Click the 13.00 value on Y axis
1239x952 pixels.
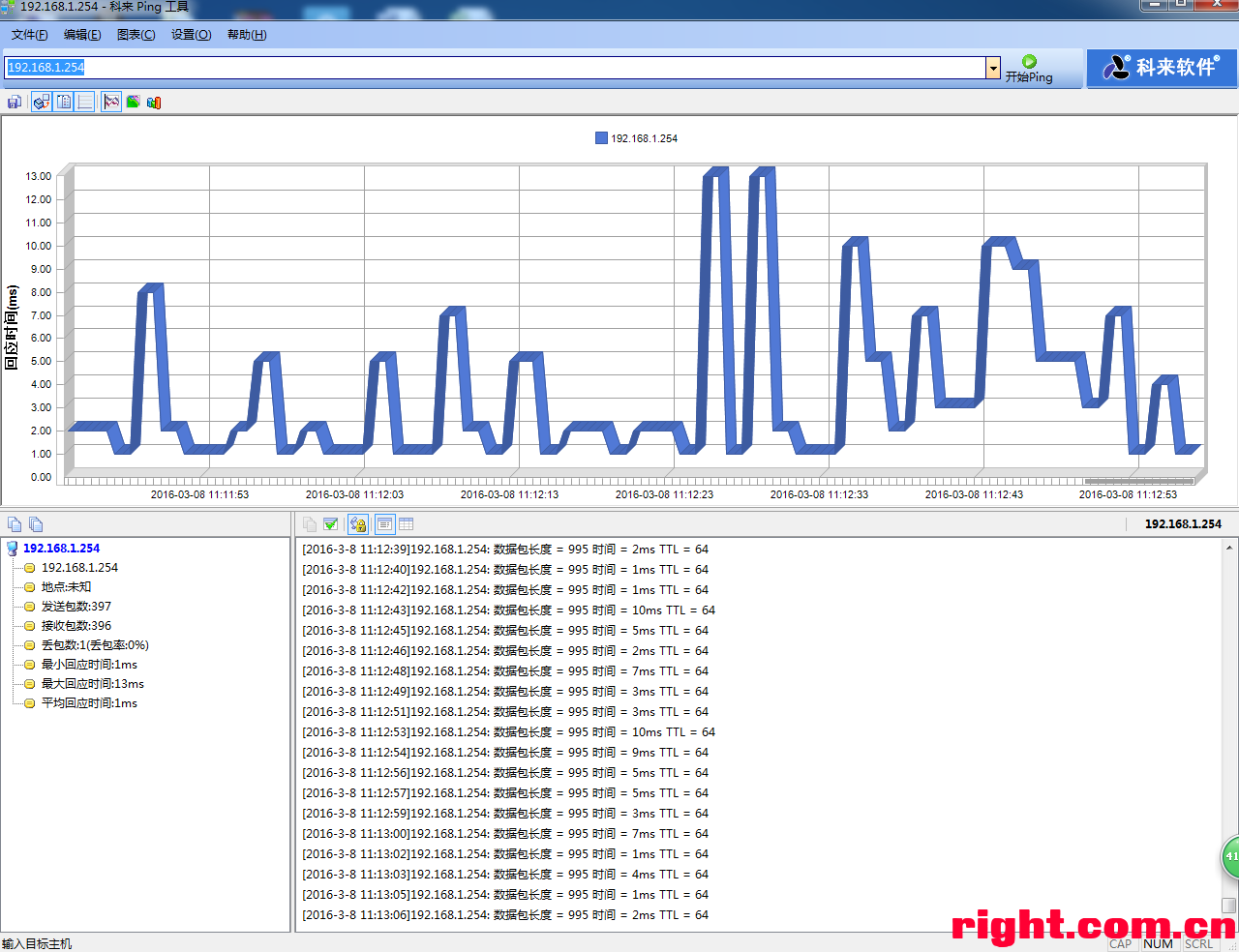[39, 176]
